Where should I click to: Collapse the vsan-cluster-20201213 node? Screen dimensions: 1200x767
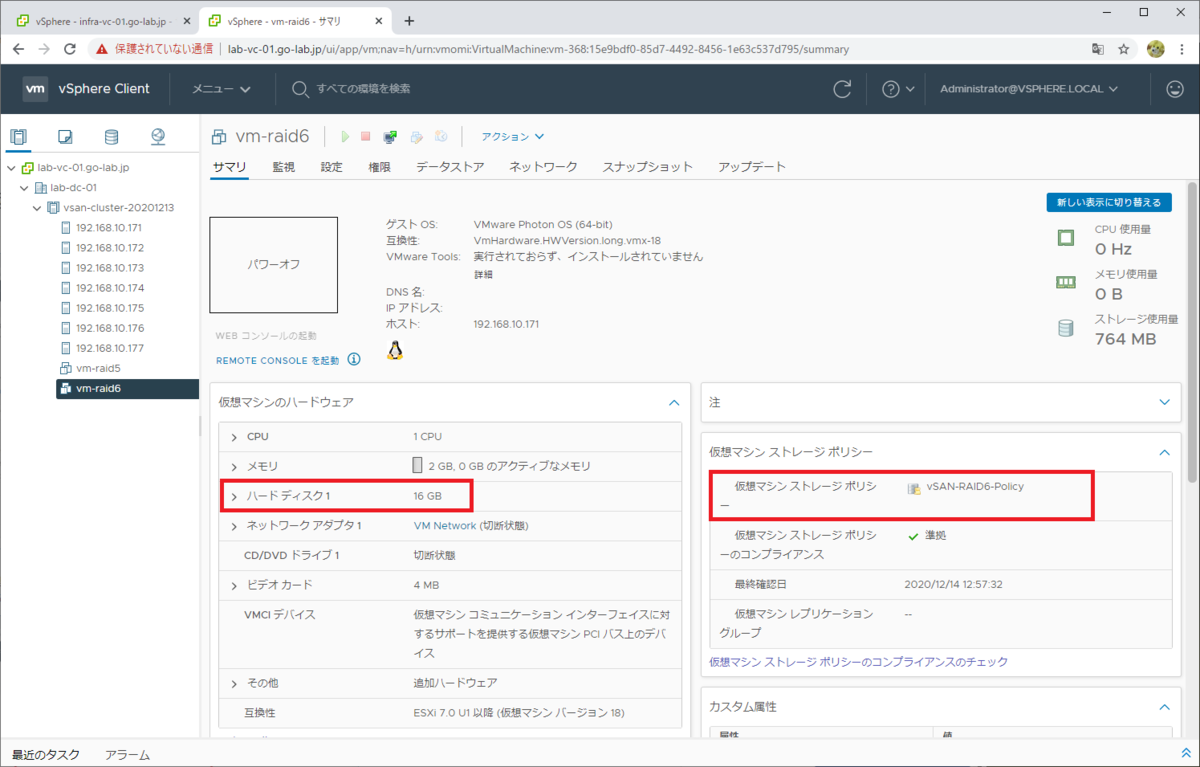pos(37,208)
